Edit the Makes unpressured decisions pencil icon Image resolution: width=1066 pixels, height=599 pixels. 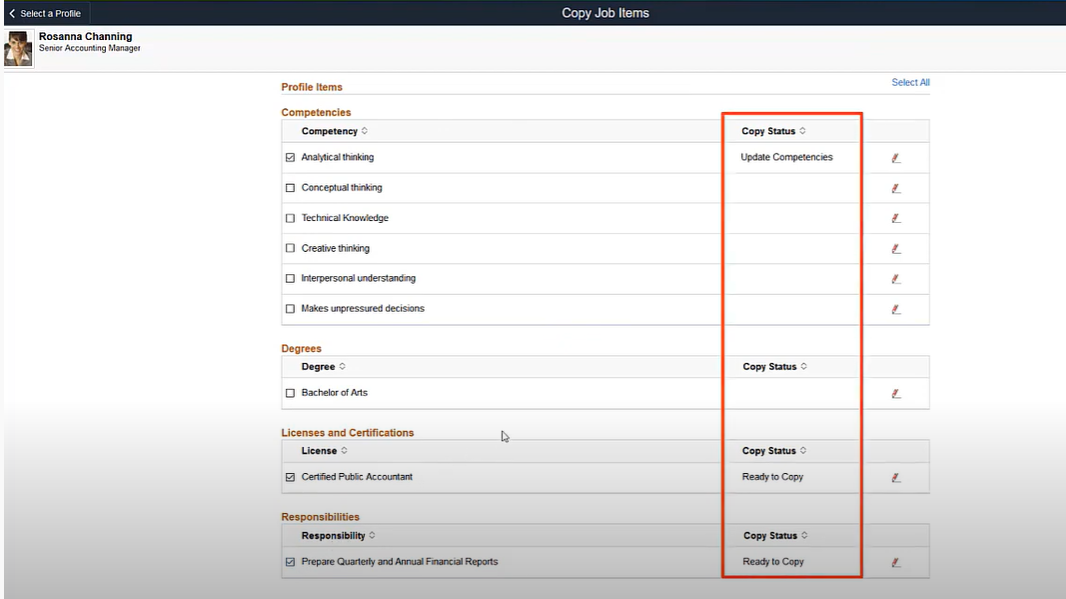[x=896, y=309]
